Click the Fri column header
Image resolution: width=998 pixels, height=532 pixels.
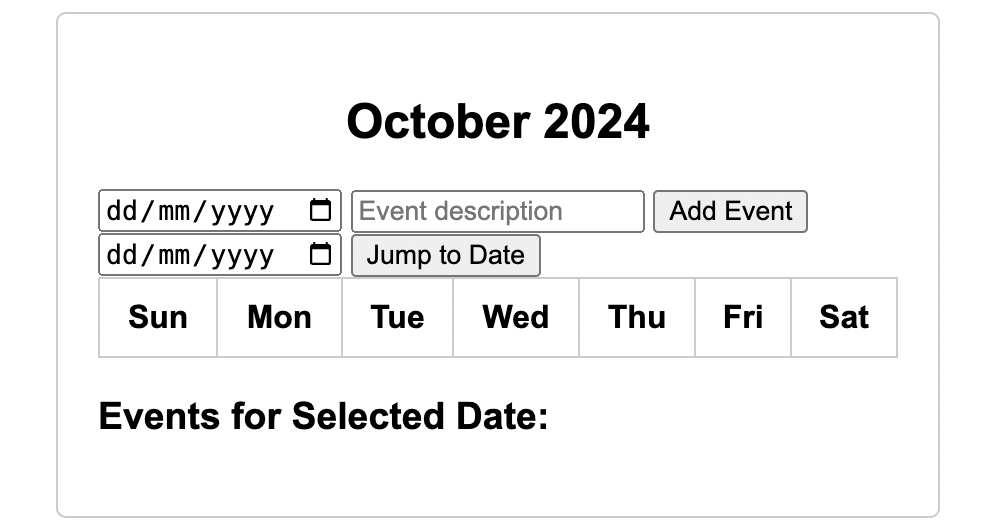pyautogui.click(x=743, y=317)
